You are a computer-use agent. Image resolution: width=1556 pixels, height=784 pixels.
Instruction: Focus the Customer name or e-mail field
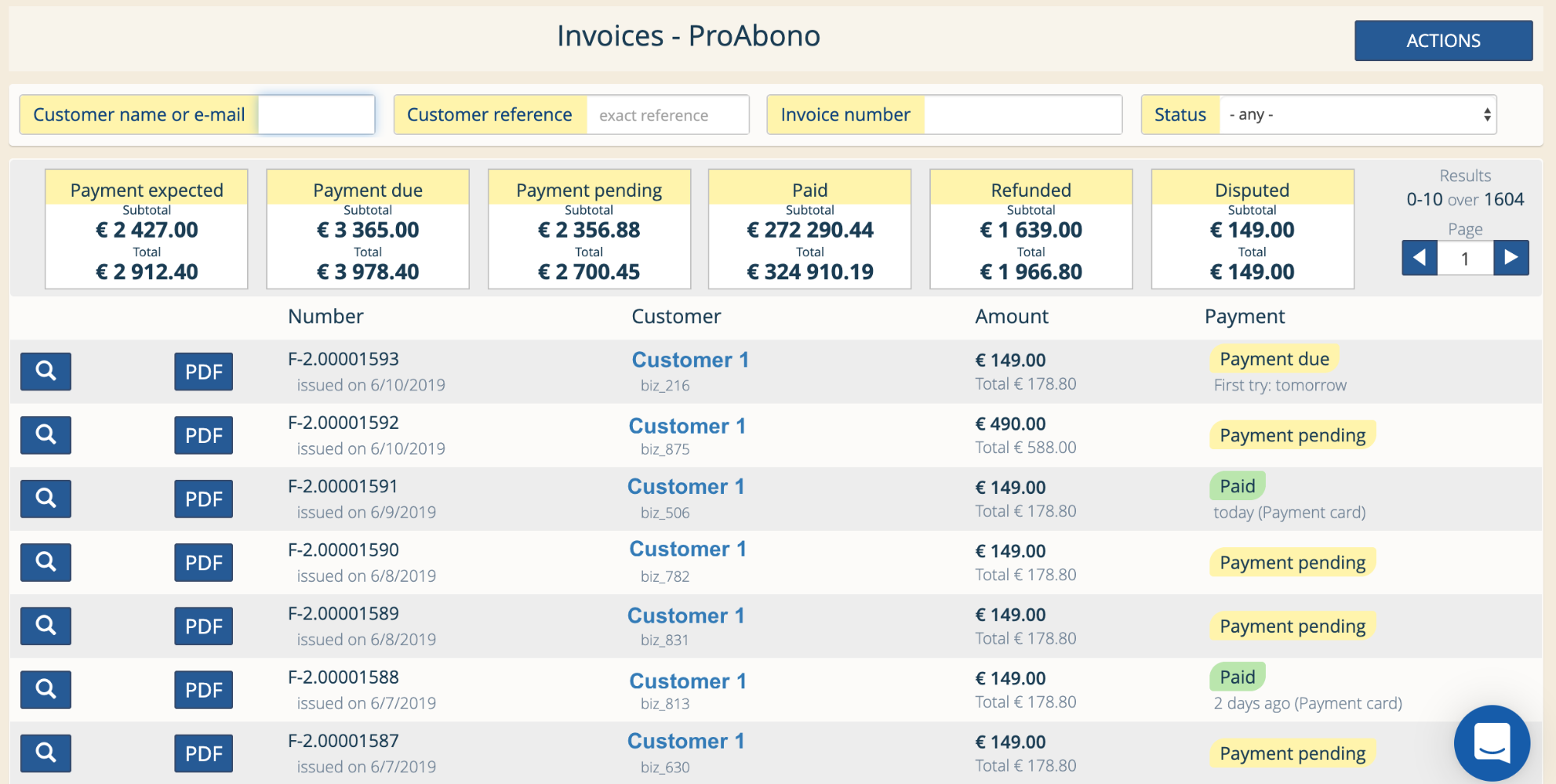(316, 114)
